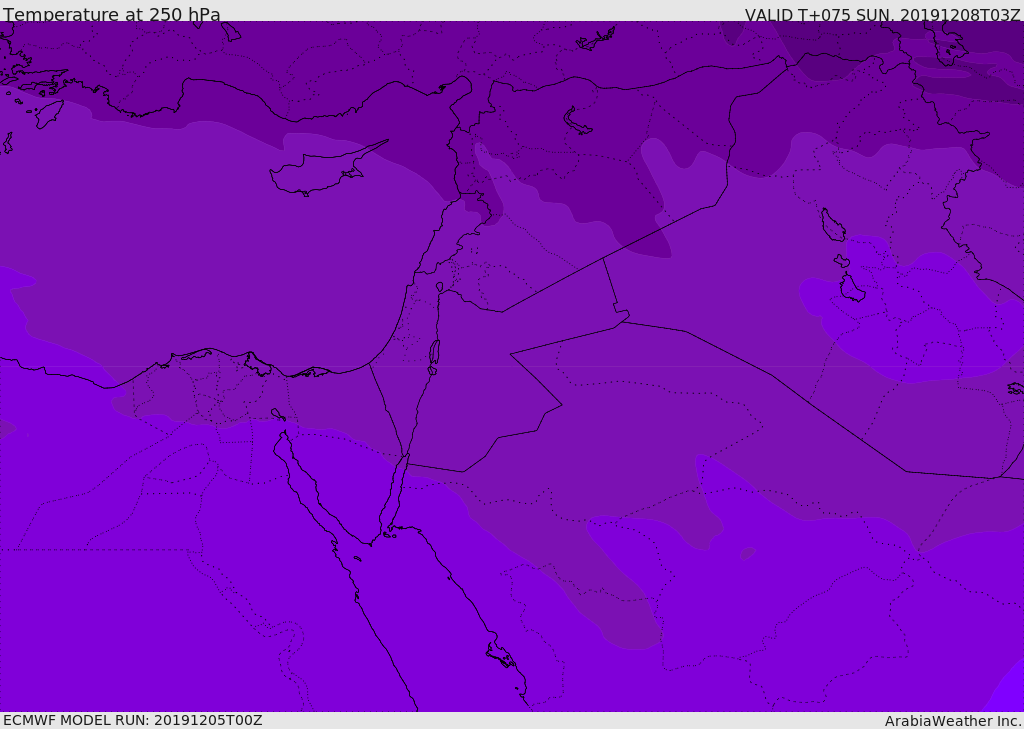Screen dimensions: 1024x729
Task: Click the 'Temperature at 250 hPa' title text
Action: pos(112,14)
